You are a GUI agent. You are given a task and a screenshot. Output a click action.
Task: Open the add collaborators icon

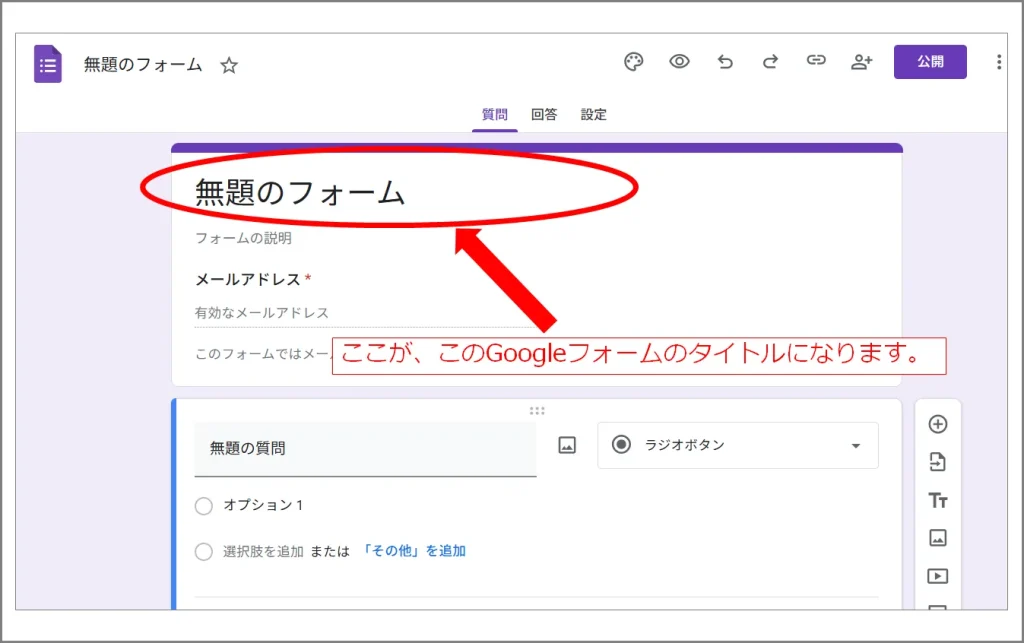click(x=861, y=62)
